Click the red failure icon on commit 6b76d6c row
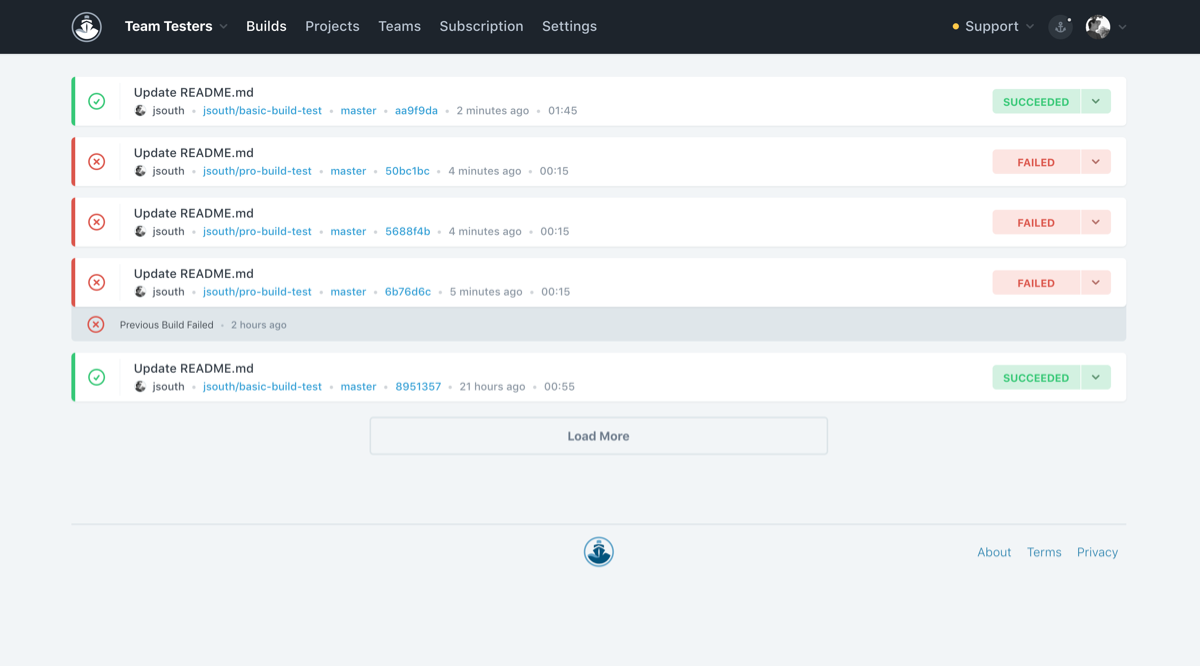Viewport: 1200px width, 666px height. pos(97,282)
